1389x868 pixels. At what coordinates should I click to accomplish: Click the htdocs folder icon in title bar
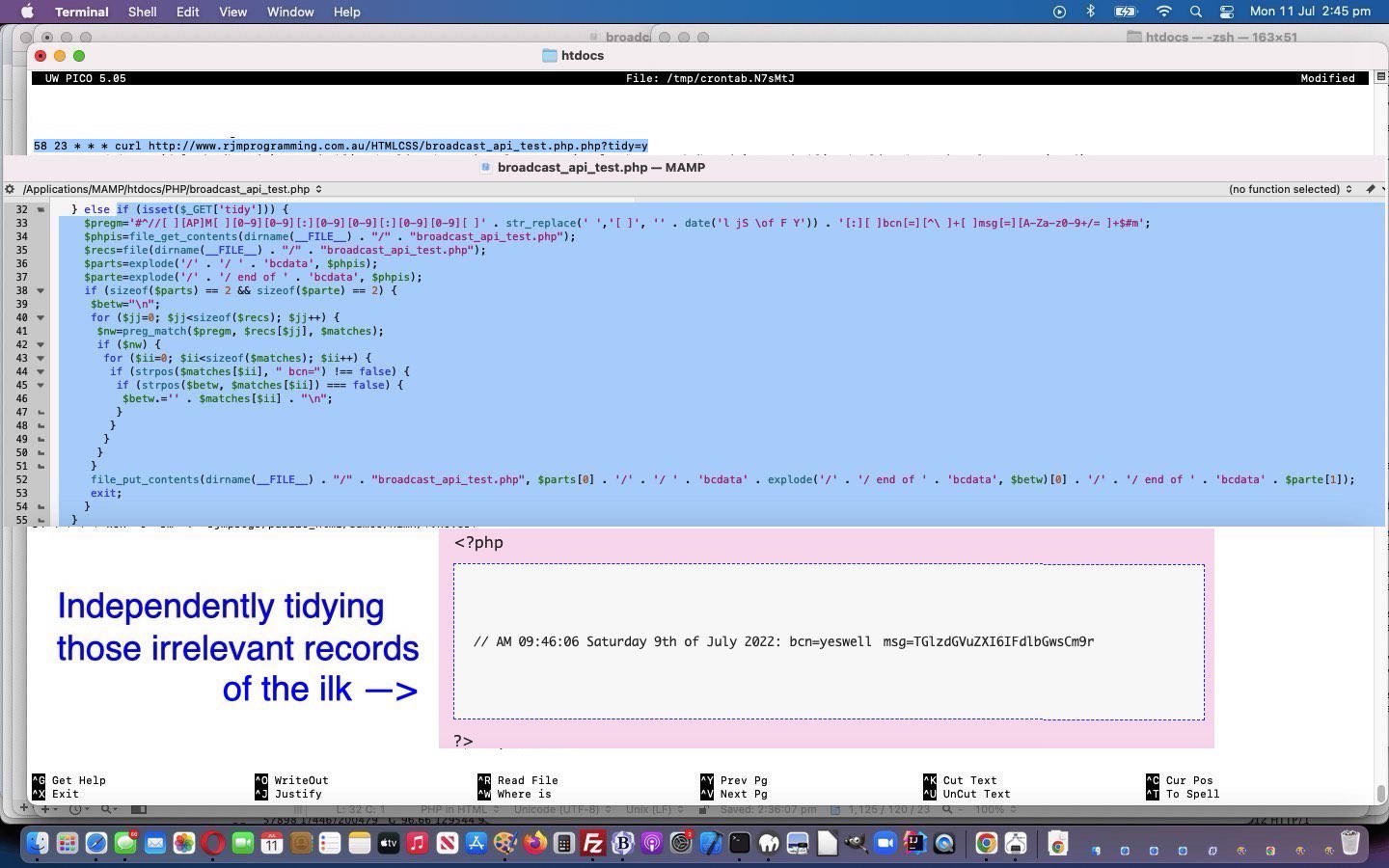(550, 55)
